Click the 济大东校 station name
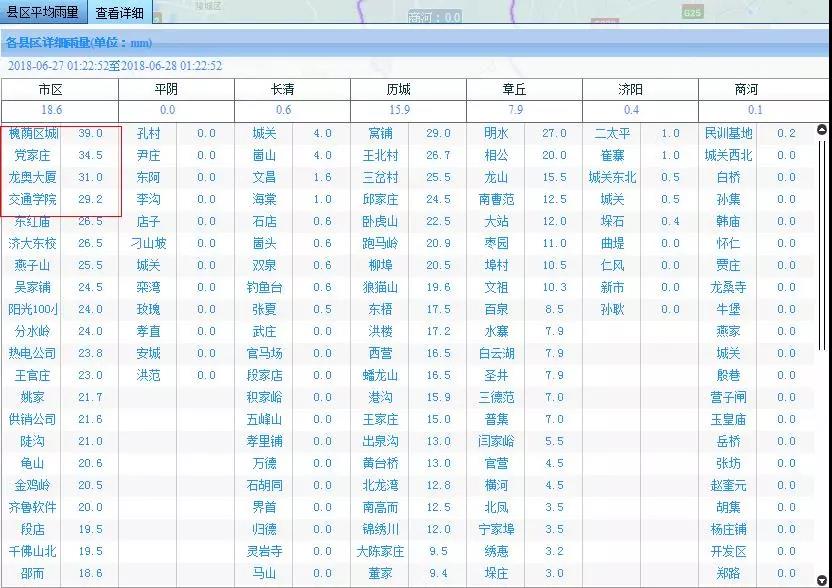832x588 pixels. tap(32, 244)
